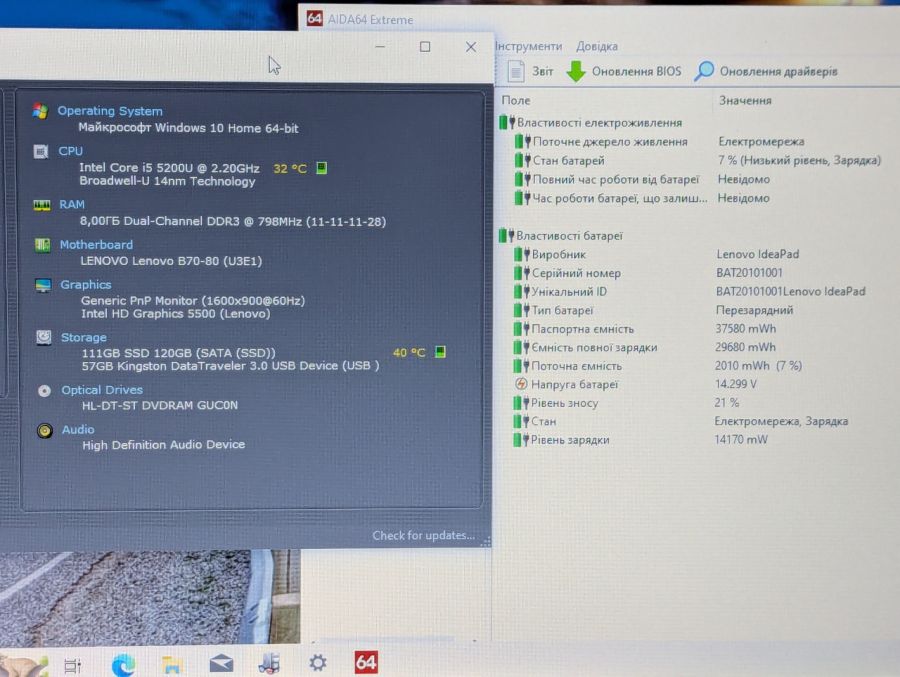Click the Оновлення драйверів magnifier icon
900x677 pixels.
(x=704, y=71)
